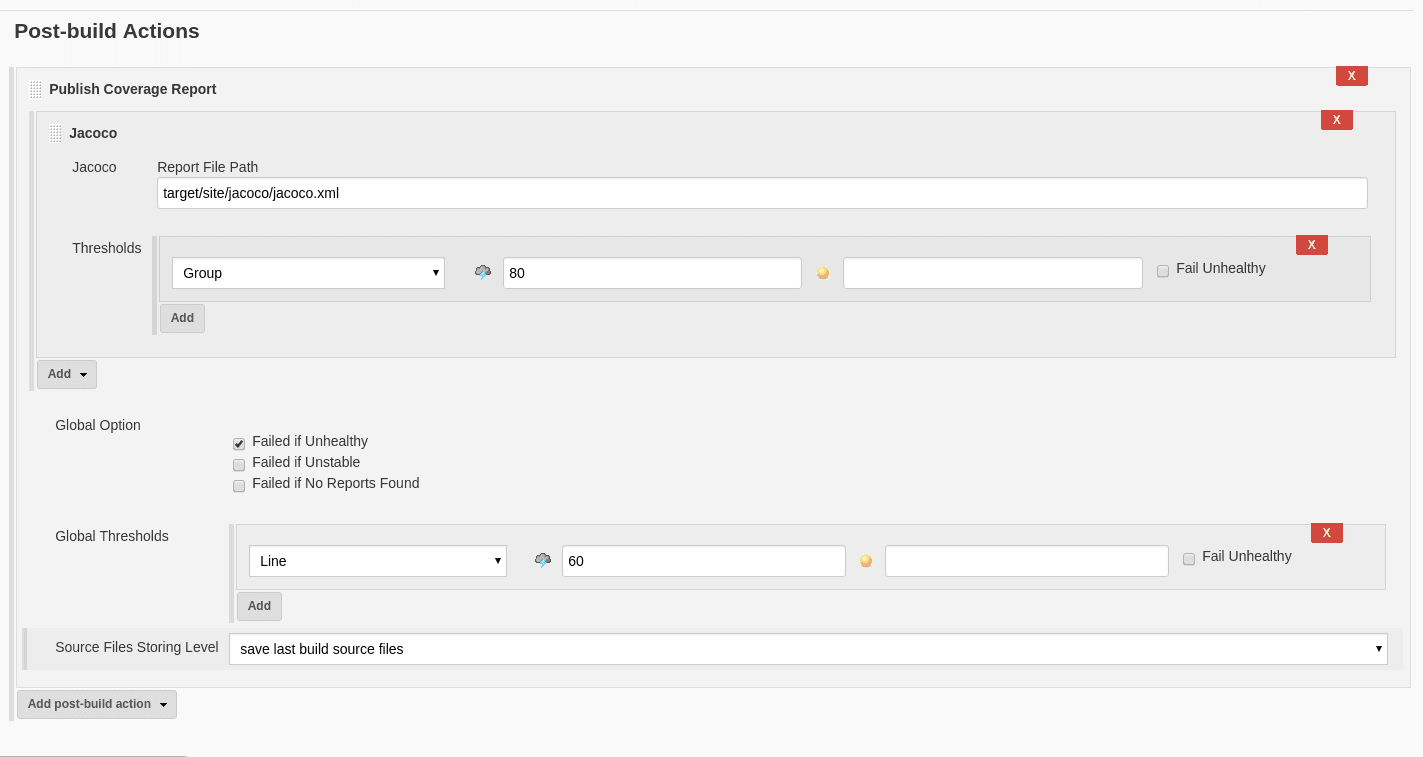Open the Line dropdown in Global Thresholds
Image resolution: width=1423 pixels, height=757 pixels.
tap(377, 560)
